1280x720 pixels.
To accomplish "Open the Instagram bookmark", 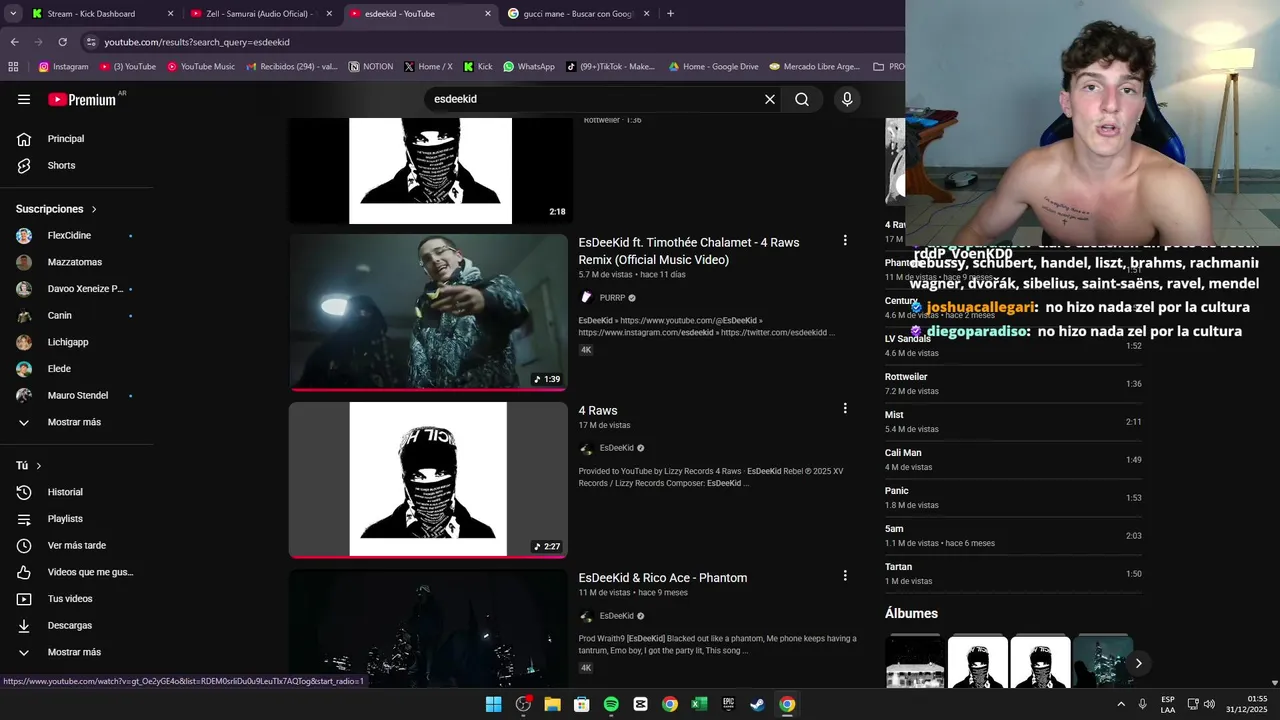I will pos(64,67).
